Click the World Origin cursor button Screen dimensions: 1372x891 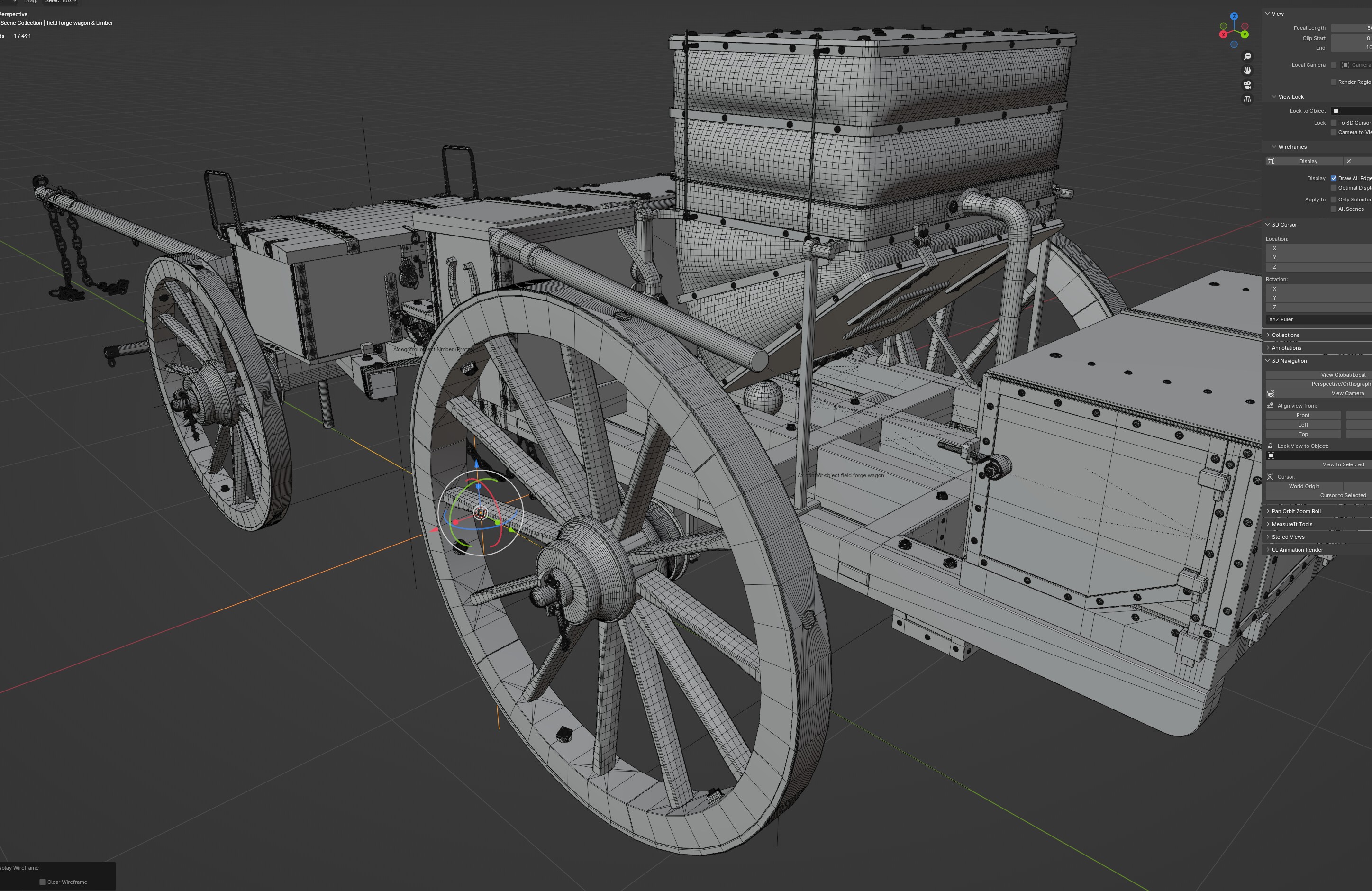[x=1304, y=486]
